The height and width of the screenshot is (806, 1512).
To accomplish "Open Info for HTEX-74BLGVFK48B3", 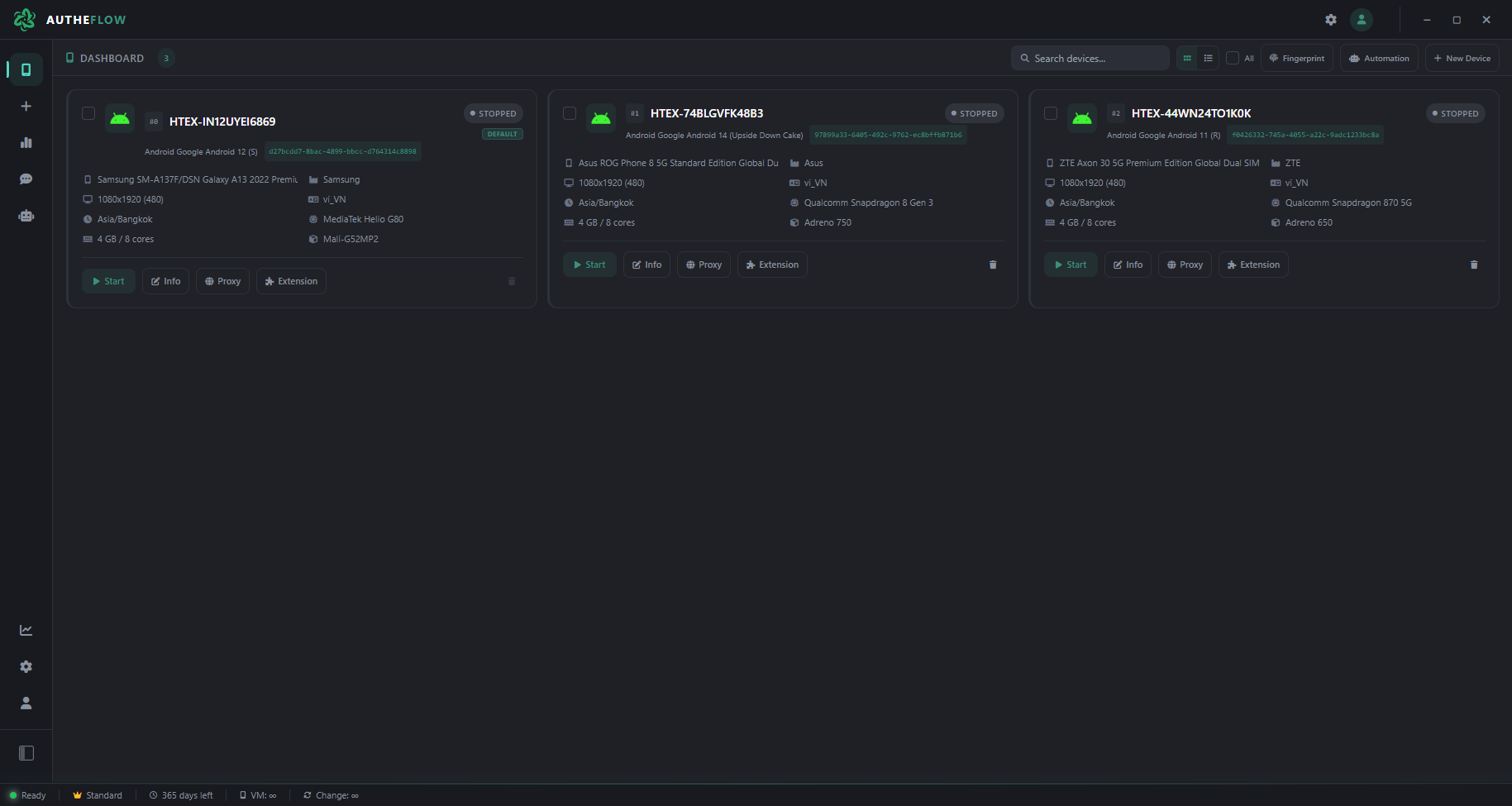I will [x=646, y=265].
